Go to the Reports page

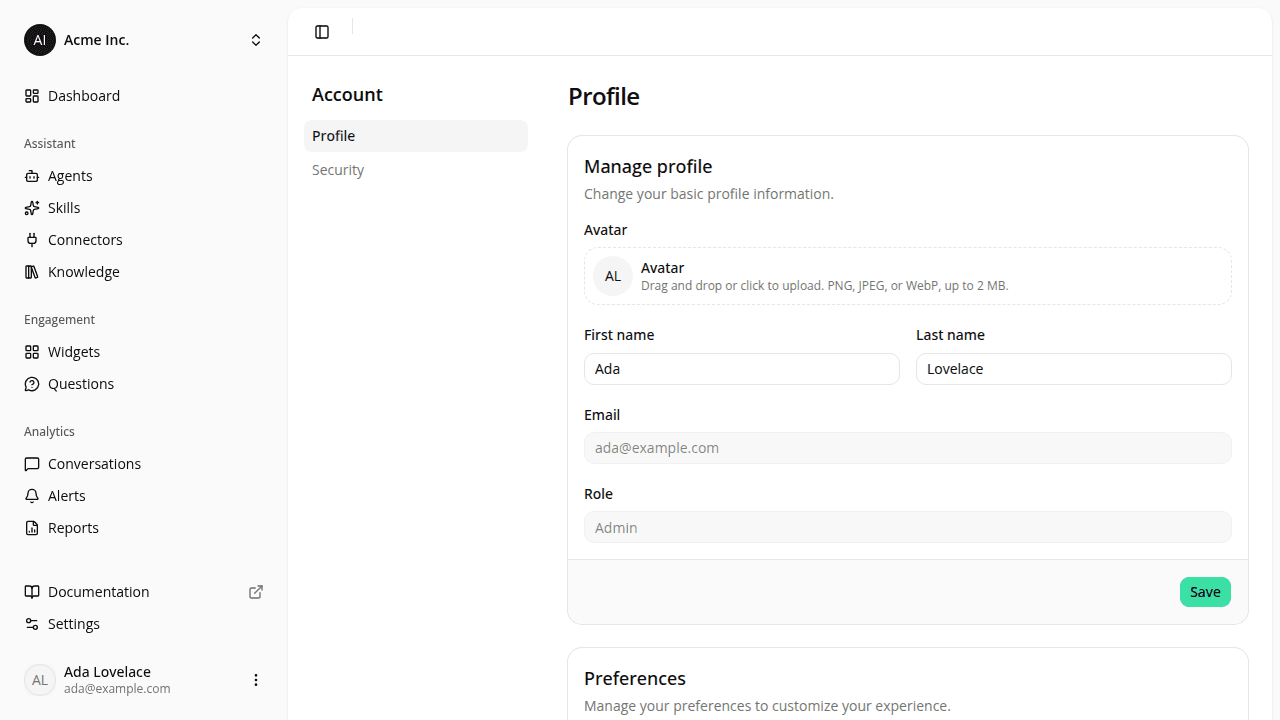coord(144,528)
